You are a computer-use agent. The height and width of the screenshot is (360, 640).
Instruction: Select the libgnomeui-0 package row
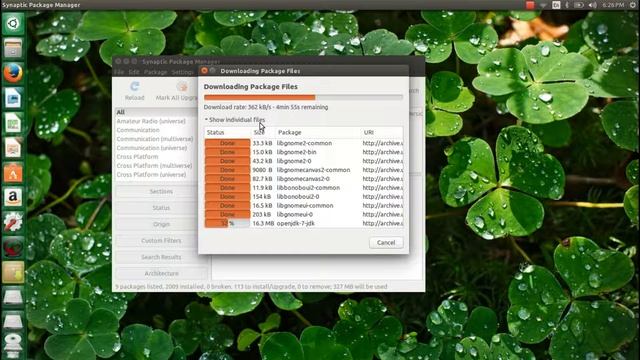(304, 214)
